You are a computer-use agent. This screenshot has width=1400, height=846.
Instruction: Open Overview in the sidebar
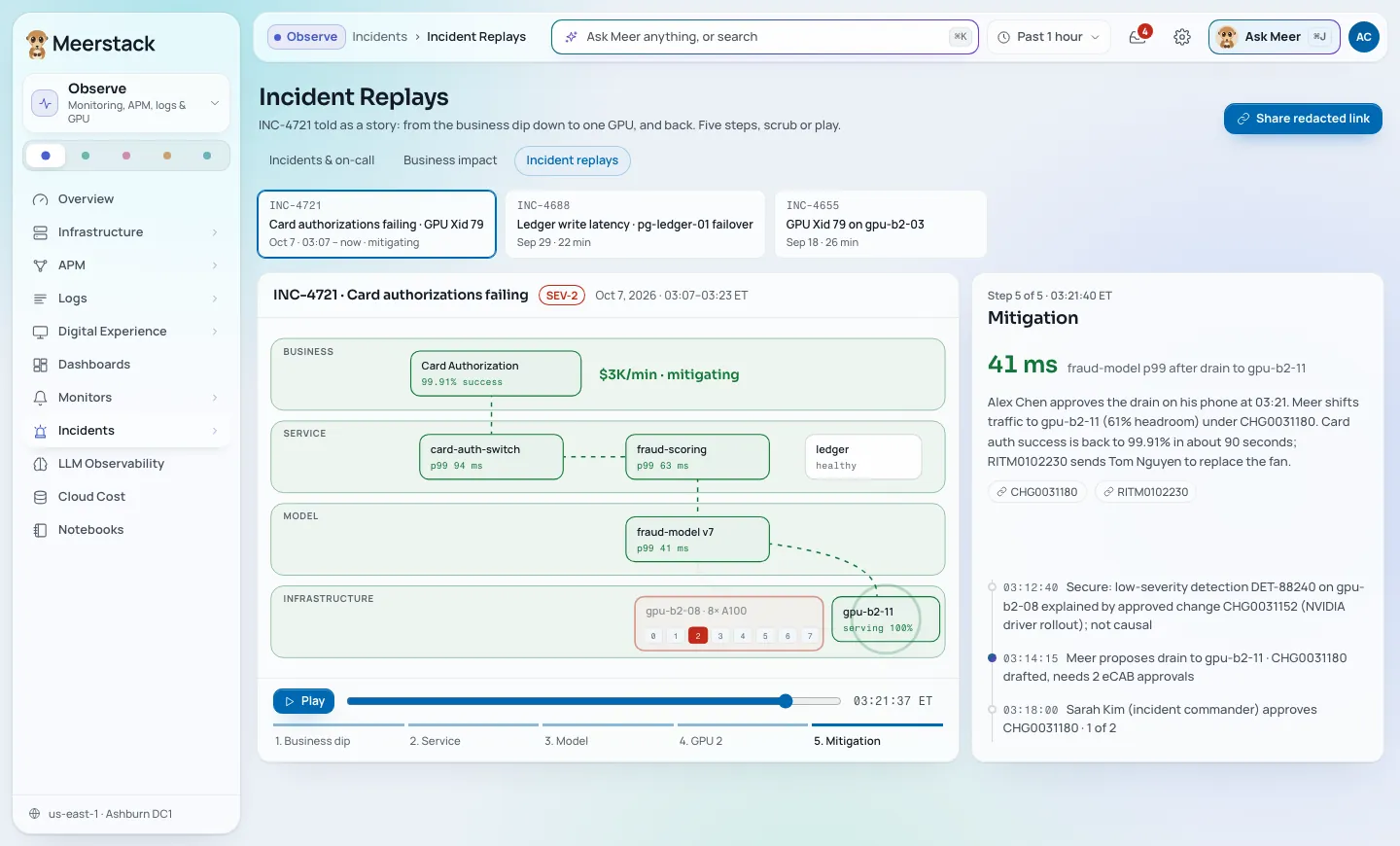pyautogui.click(x=126, y=199)
